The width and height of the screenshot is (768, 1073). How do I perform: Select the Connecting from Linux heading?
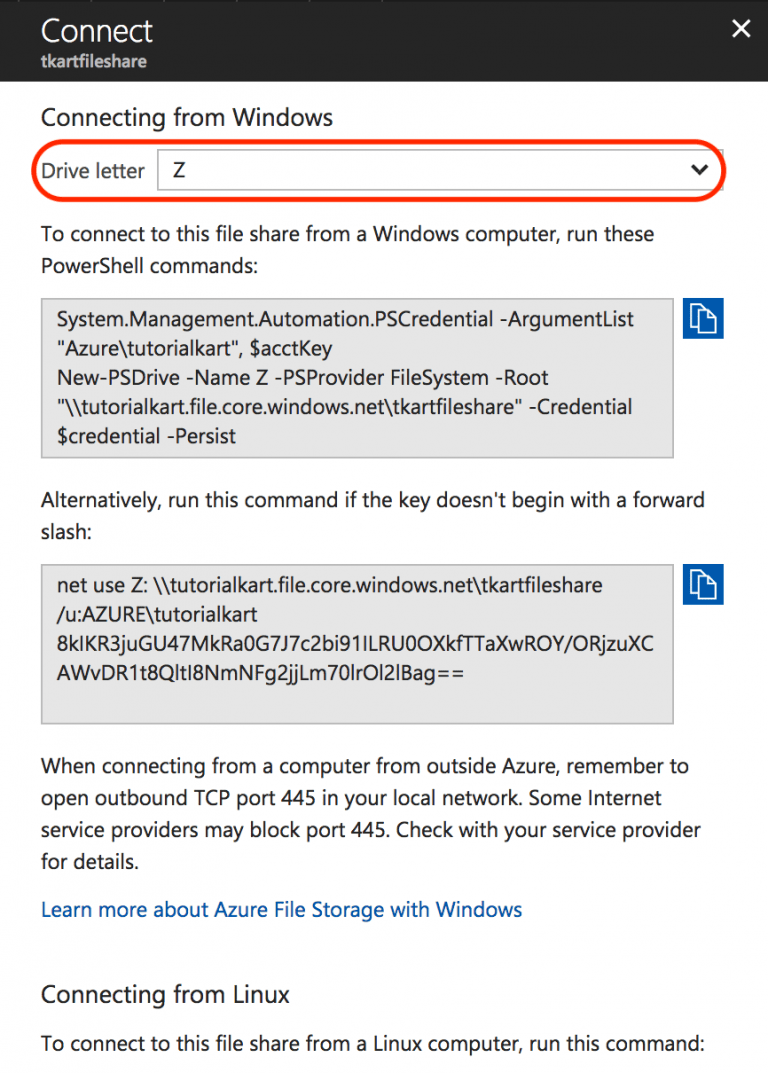click(164, 994)
